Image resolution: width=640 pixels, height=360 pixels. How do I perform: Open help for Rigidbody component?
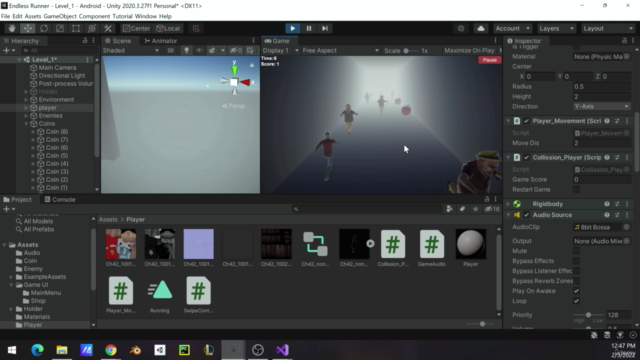click(607, 204)
